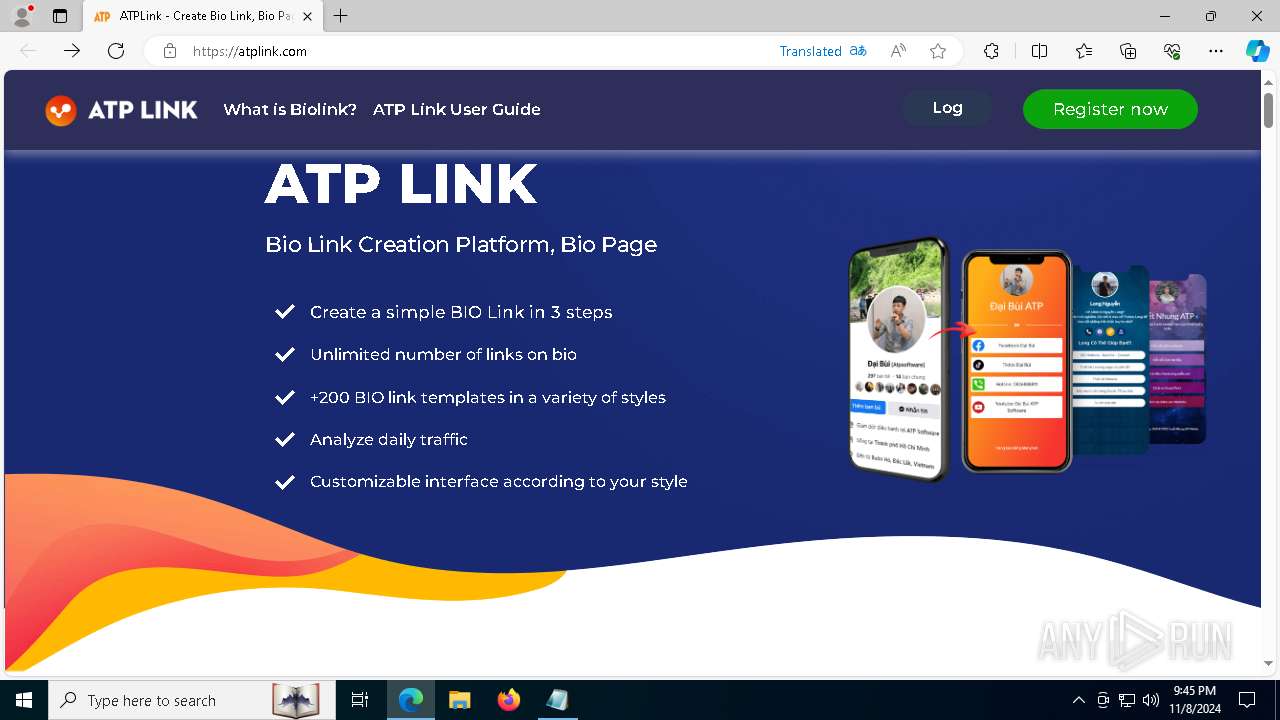The width and height of the screenshot is (1280, 720).
Task: Open Task View on taskbar
Action: (360, 700)
